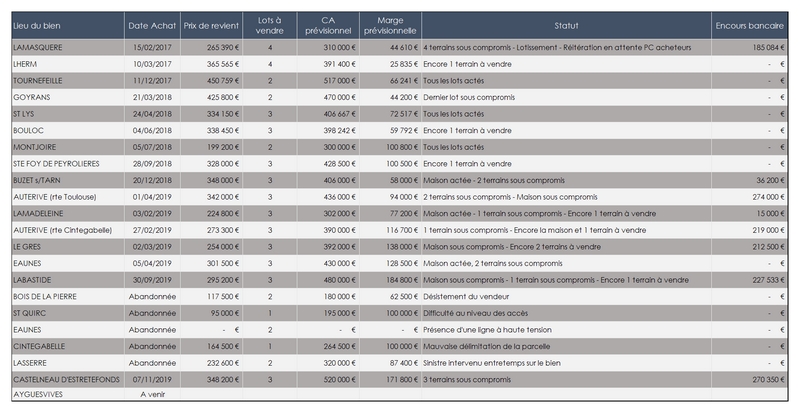Select the AYGUESVIVES cell
Screen dimensions: 800x413
point(68,394)
